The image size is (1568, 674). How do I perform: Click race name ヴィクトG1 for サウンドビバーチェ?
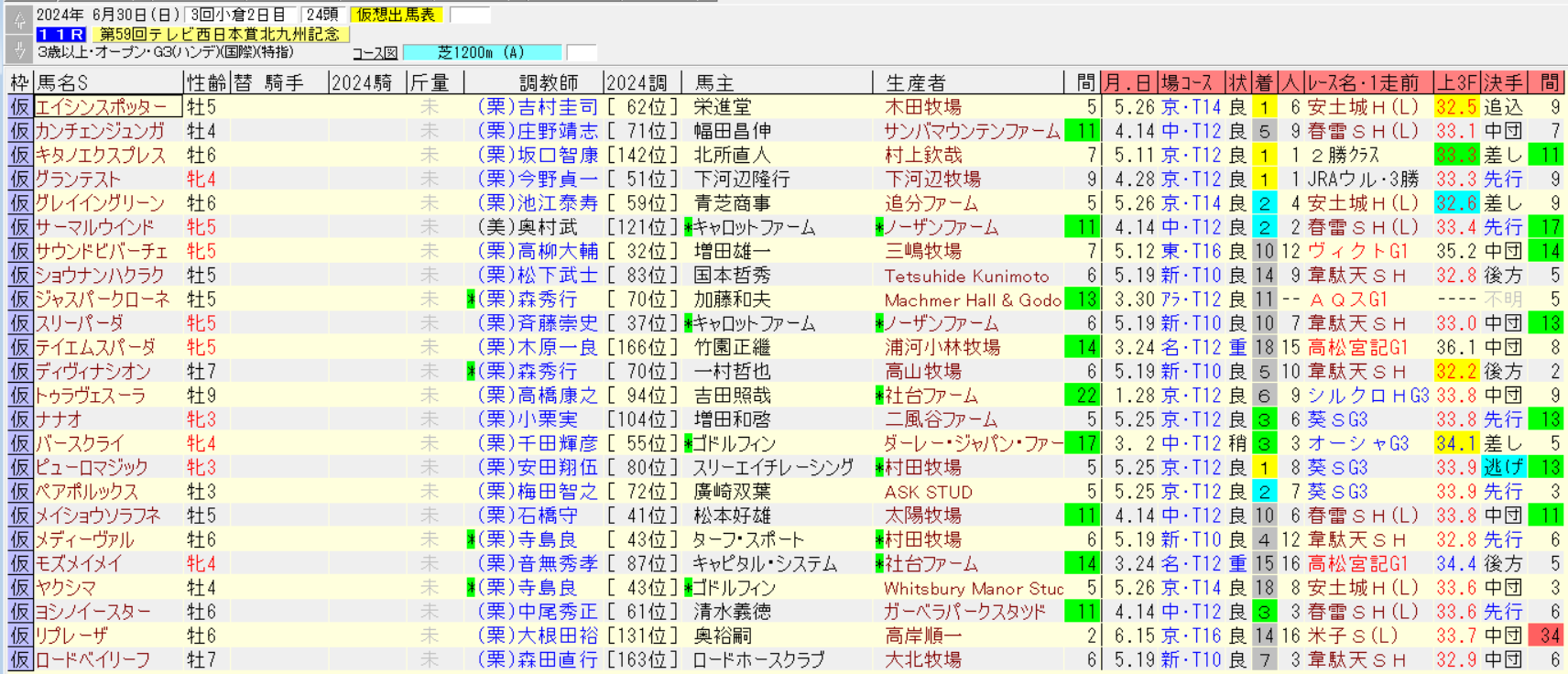pos(1356,251)
